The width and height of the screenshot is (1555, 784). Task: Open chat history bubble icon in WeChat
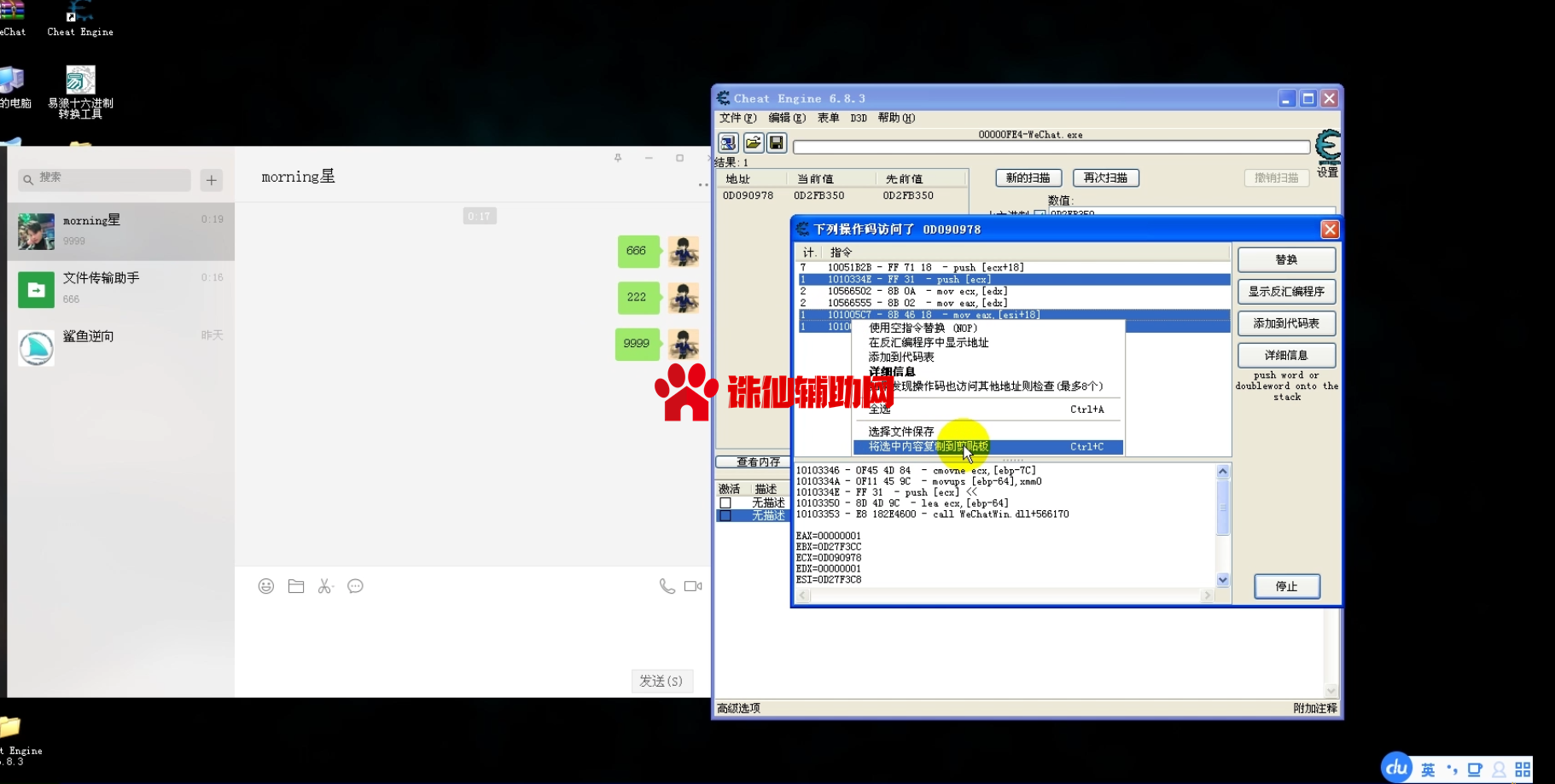coord(355,586)
